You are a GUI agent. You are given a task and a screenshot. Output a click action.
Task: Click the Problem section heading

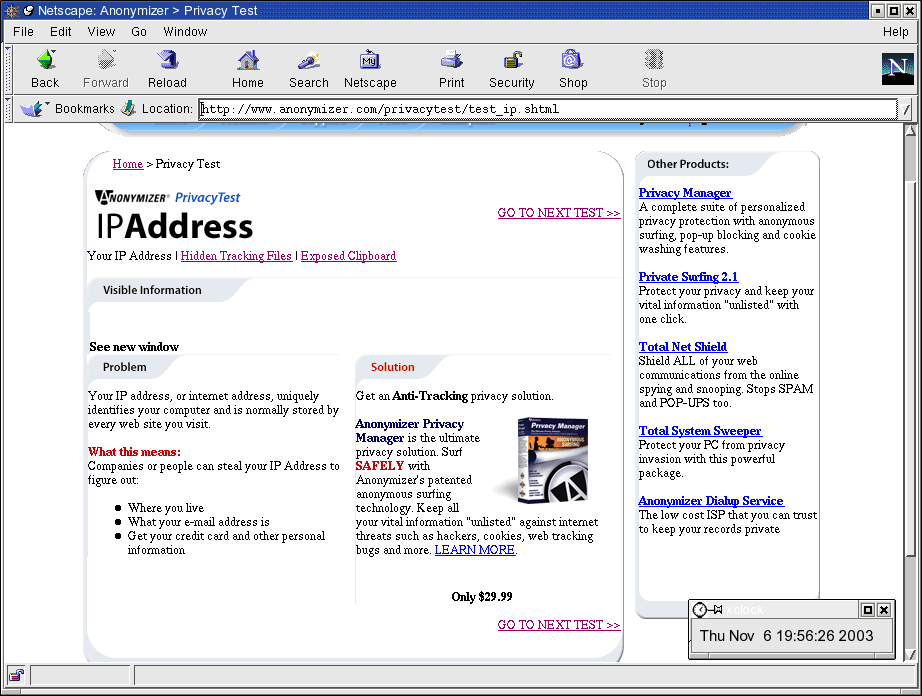point(125,367)
